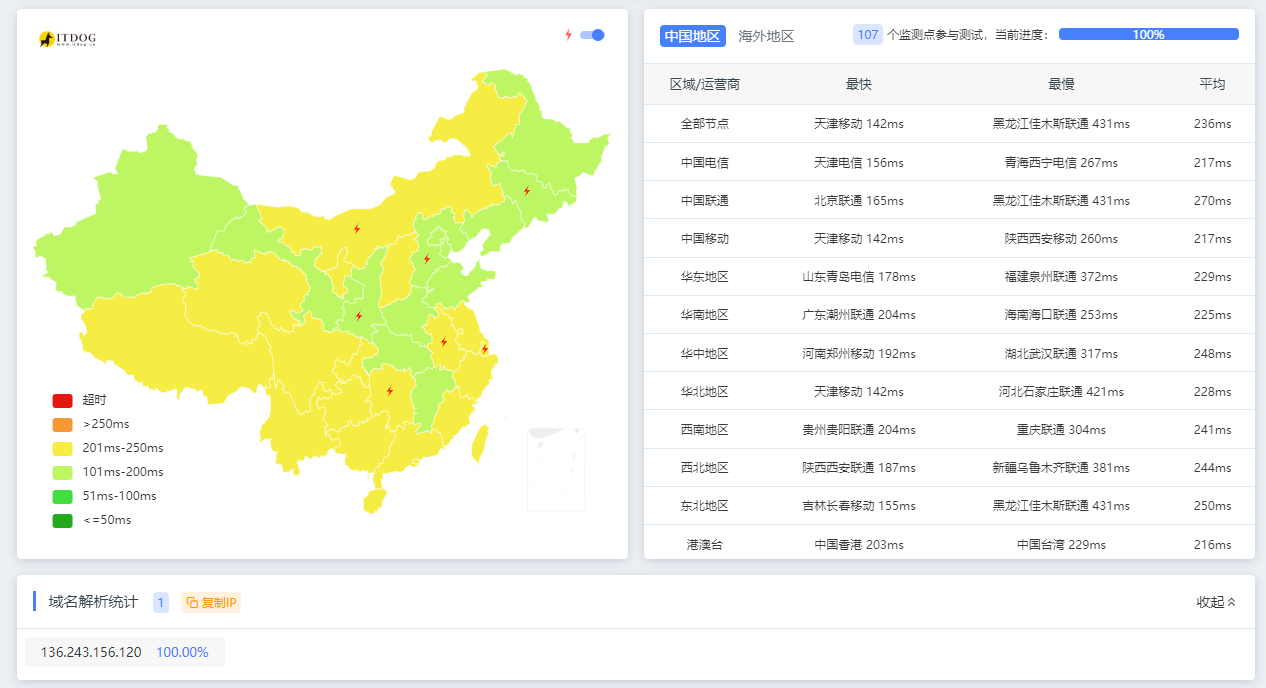Click the lightning marker on Shaanxi province
This screenshot has height=688, width=1266.
(359, 316)
